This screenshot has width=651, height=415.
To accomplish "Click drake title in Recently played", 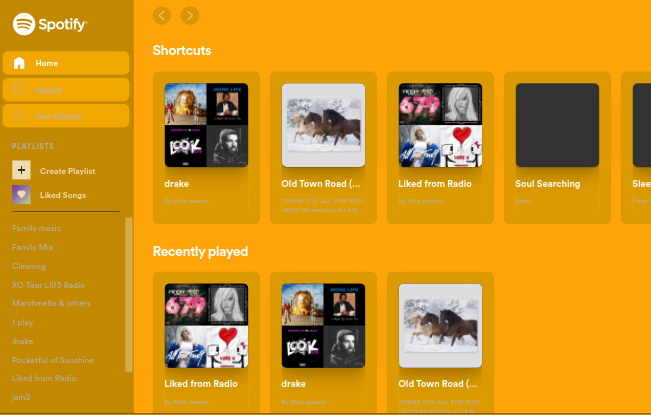I will click(294, 384).
